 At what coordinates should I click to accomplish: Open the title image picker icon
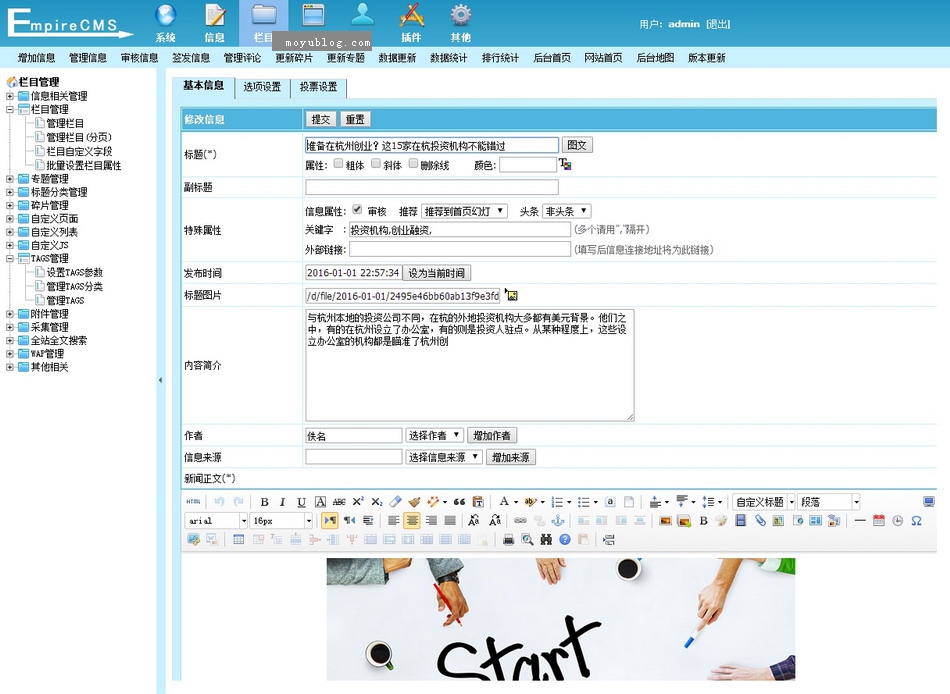(511, 295)
